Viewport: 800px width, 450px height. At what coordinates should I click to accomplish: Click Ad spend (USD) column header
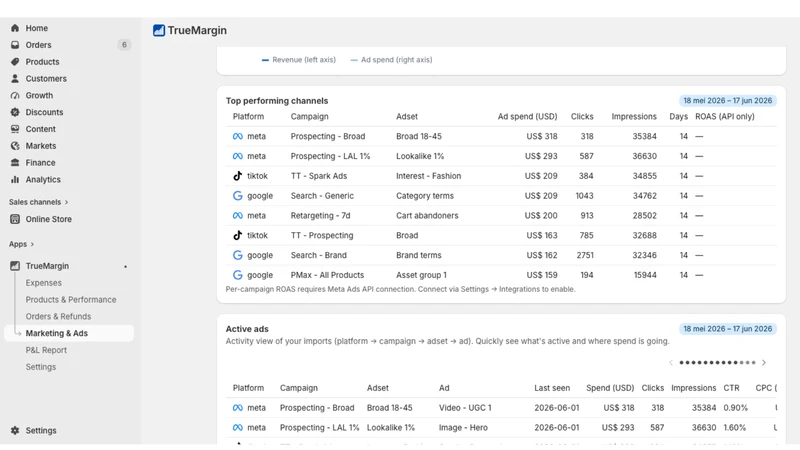(528, 116)
